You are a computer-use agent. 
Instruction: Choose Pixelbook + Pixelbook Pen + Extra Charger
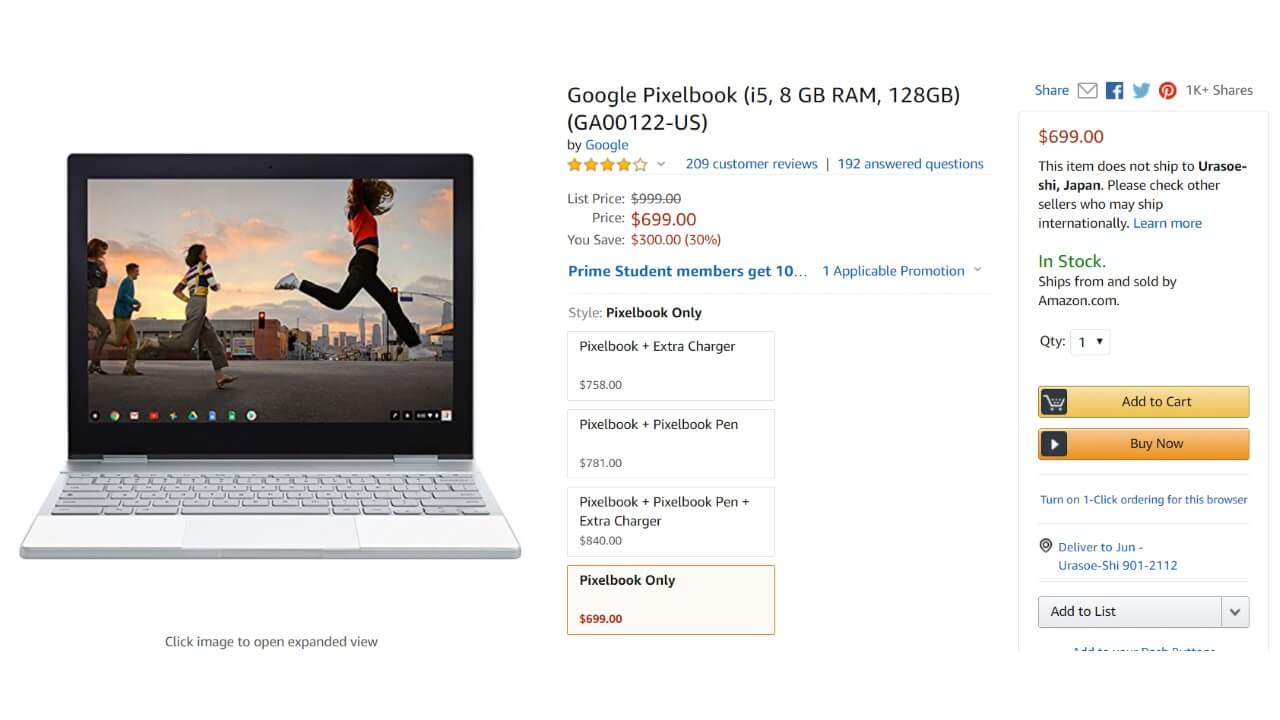click(670, 521)
